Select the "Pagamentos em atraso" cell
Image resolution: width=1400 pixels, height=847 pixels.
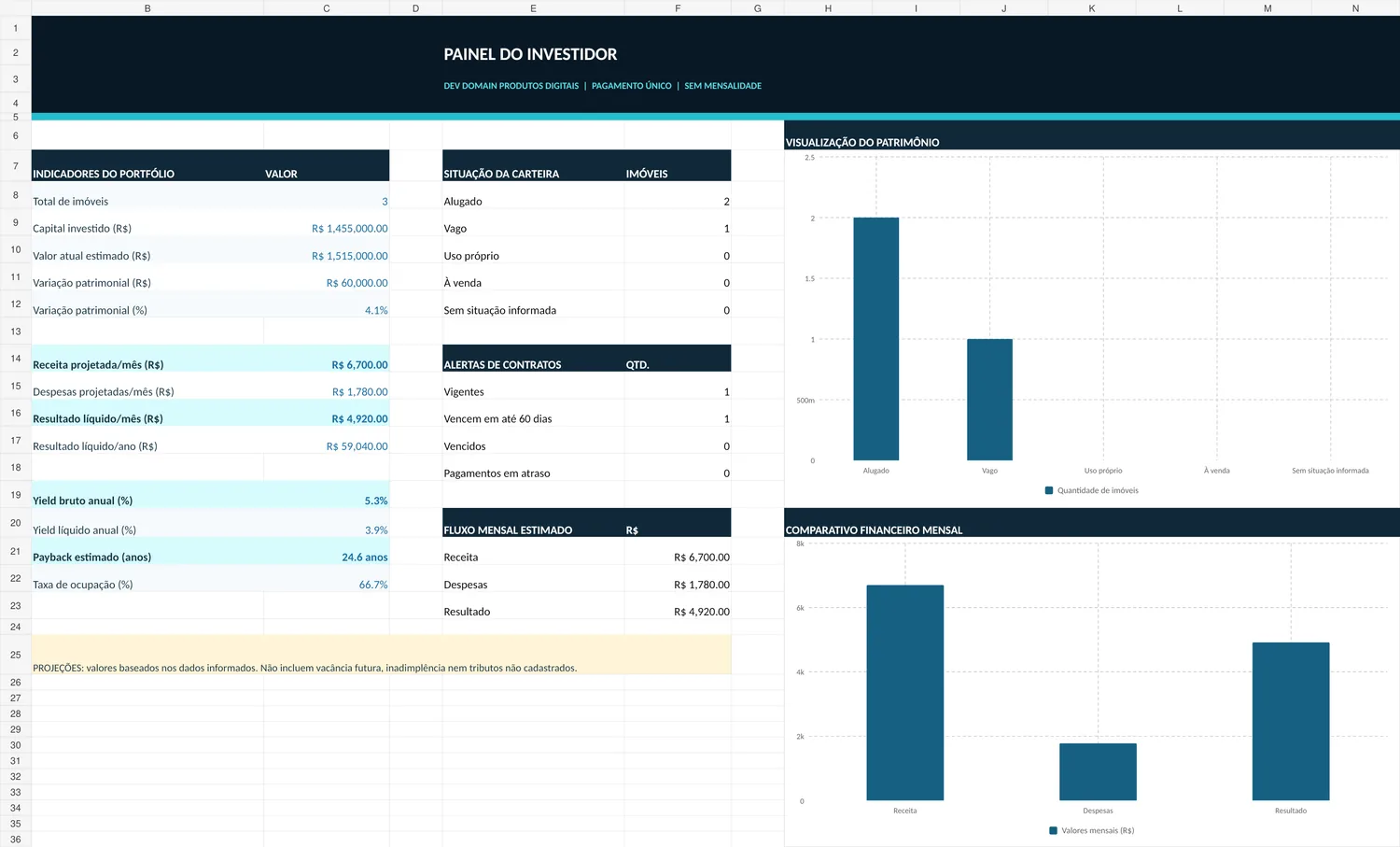(x=533, y=468)
